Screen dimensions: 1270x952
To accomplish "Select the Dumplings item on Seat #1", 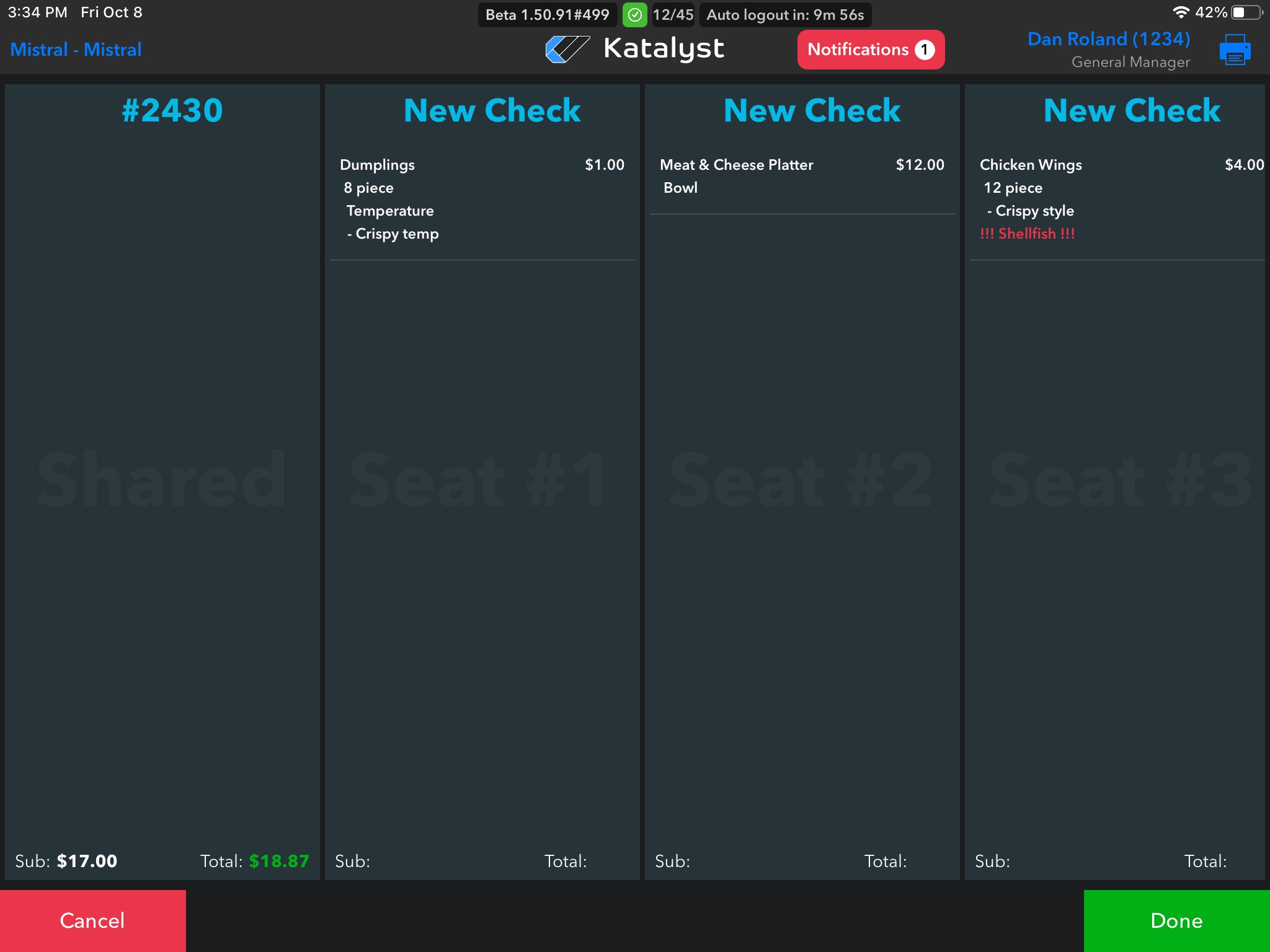I will (x=377, y=165).
